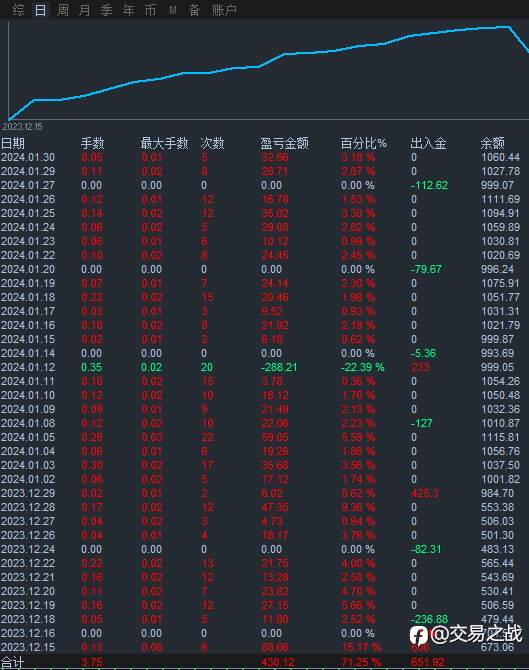This screenshot has height=670, width=529.
Task: Switch to the M tab
Action: tap(173, 9)
